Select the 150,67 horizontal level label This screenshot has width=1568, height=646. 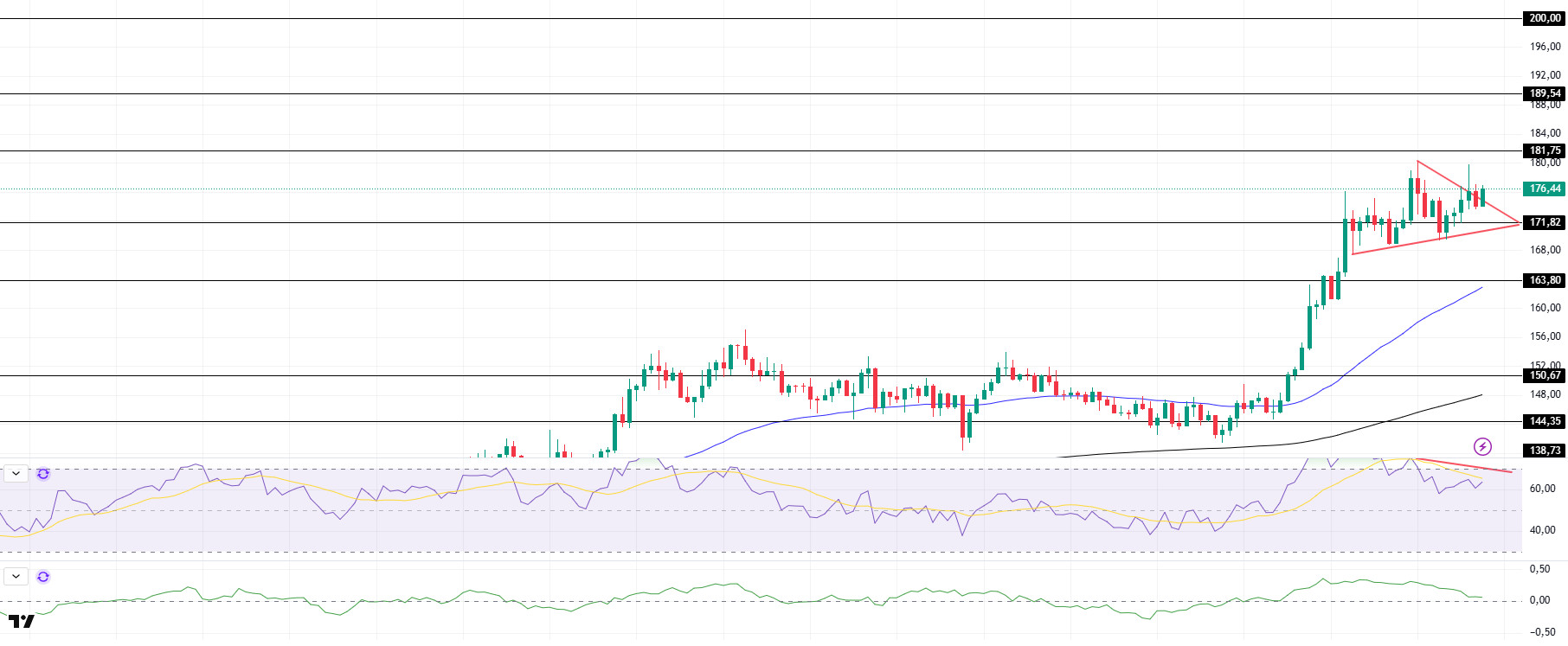click(1545, 375)
